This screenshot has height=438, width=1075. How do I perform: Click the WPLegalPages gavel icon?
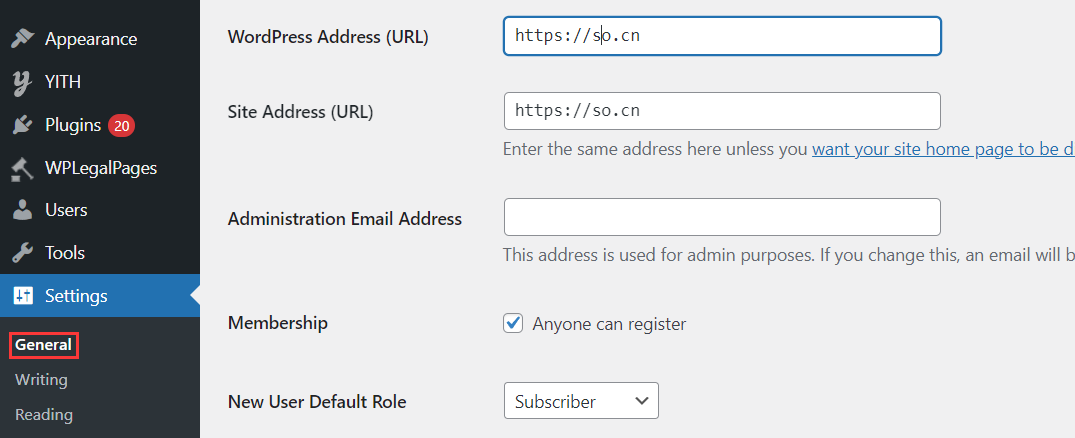[22, 168]
